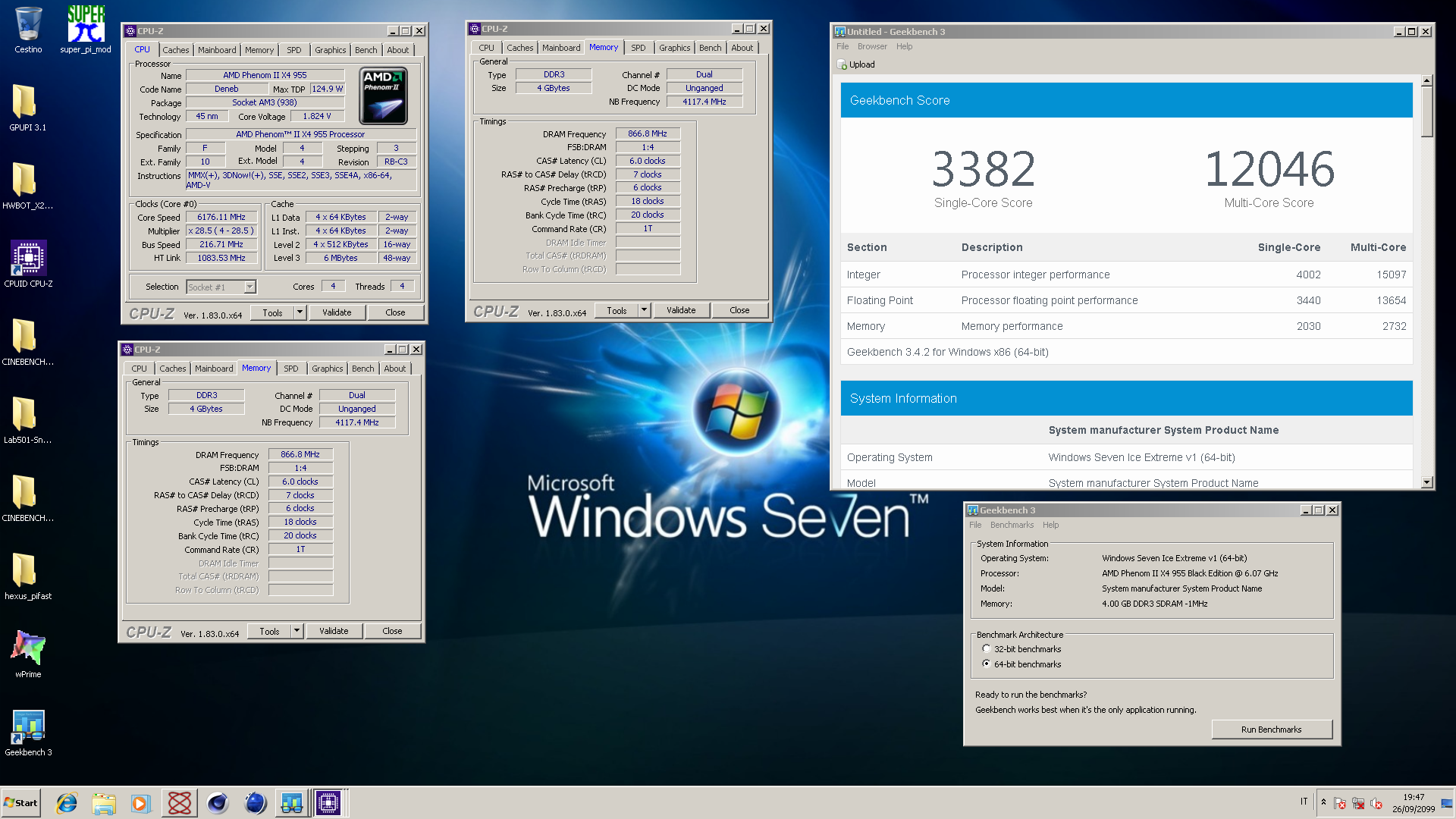Viewport: 1456px width, 819px height.
Task: Open the GPUPI 3.1 folder
Action: pyautogui.click(x=28, y=108)
